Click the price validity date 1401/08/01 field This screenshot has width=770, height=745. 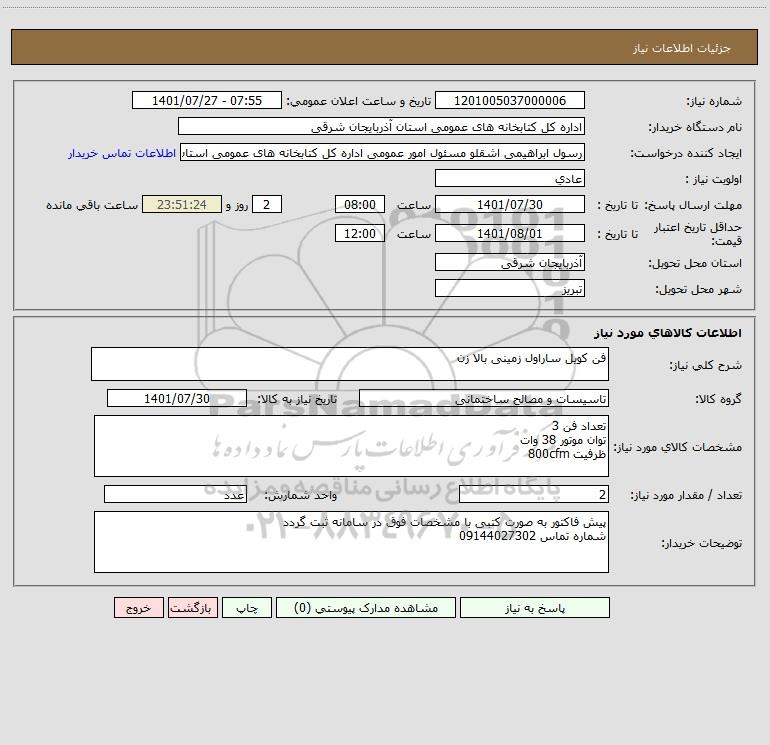coord(510,234)
